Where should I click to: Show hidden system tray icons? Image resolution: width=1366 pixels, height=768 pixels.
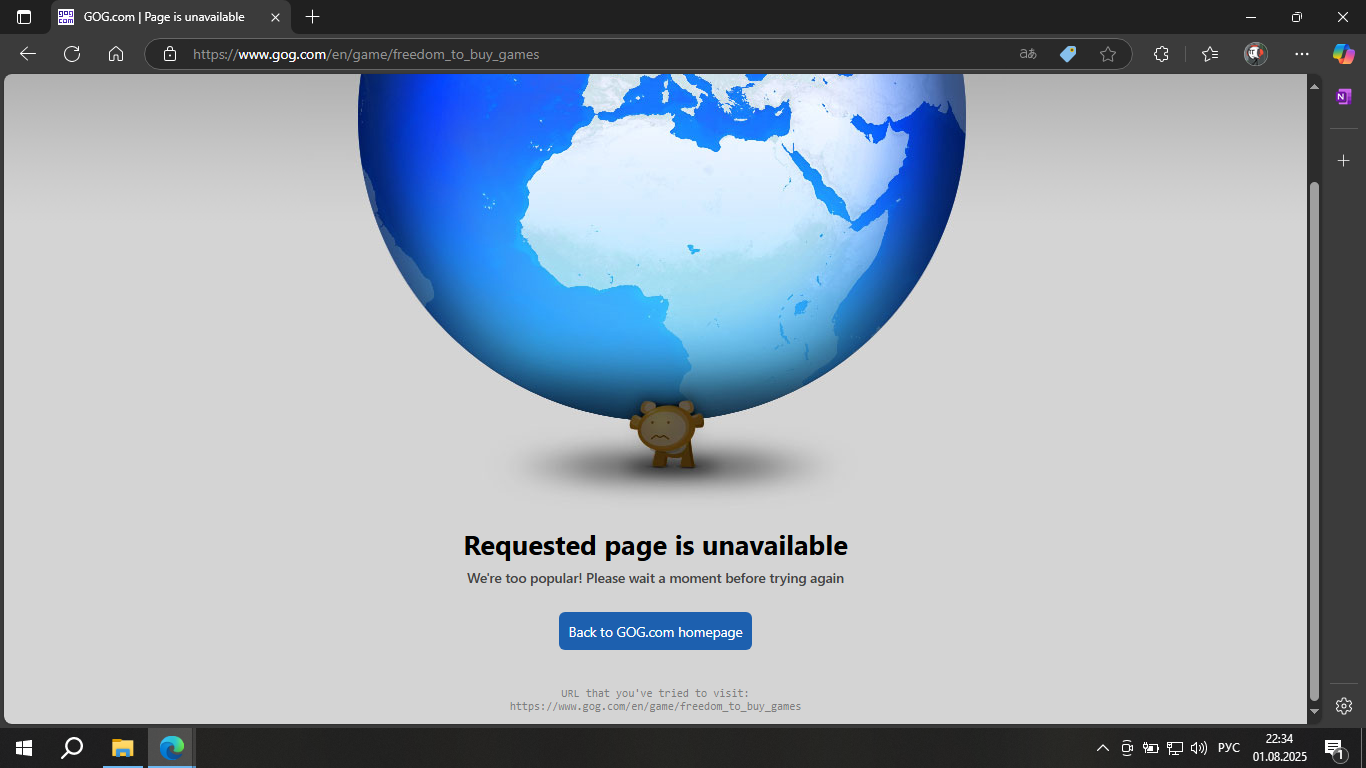click(x=1103, y=747)
